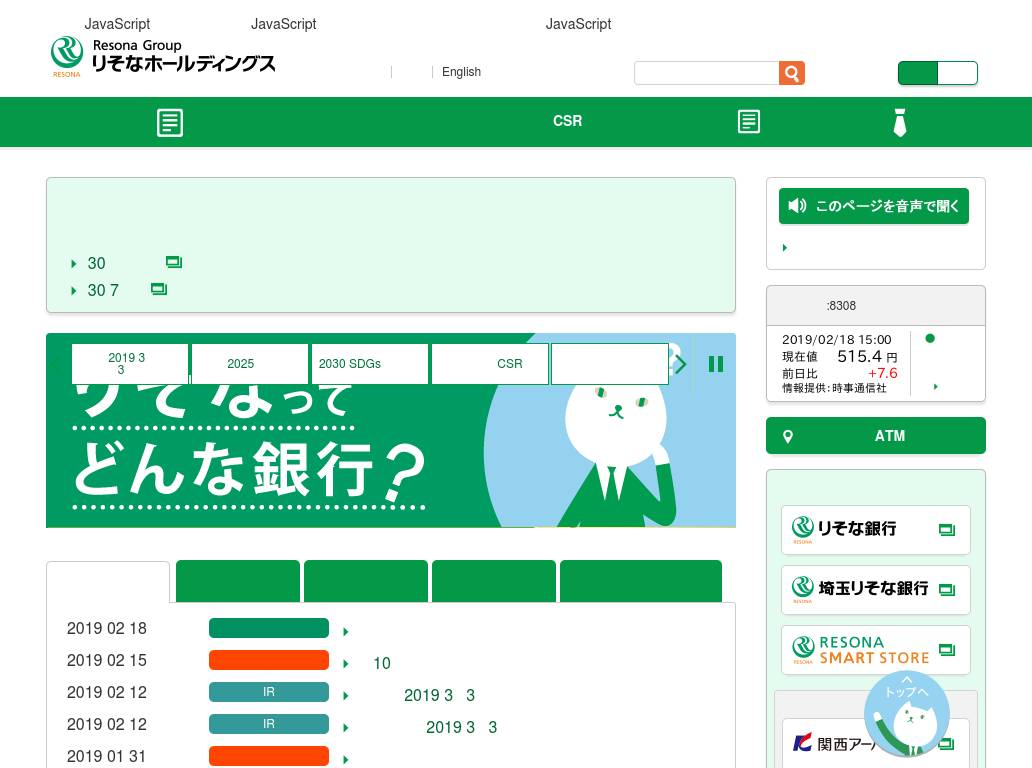Click the stock timestamp "2019/02/18 15:00"
Image resolution: width=1032 pixels, height=768 pixels.
(x=837, y=340)
